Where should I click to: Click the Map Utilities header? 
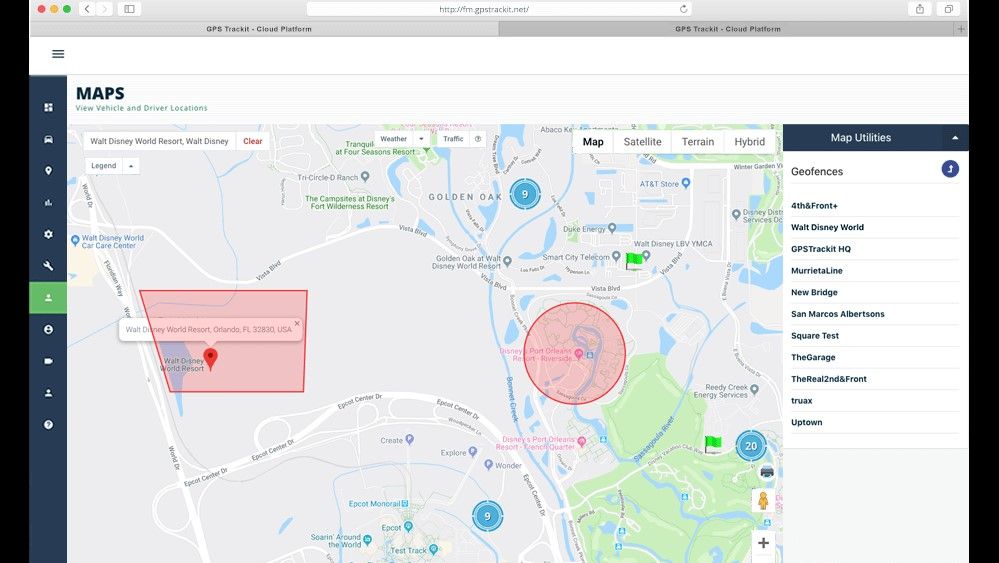[861, 138]
